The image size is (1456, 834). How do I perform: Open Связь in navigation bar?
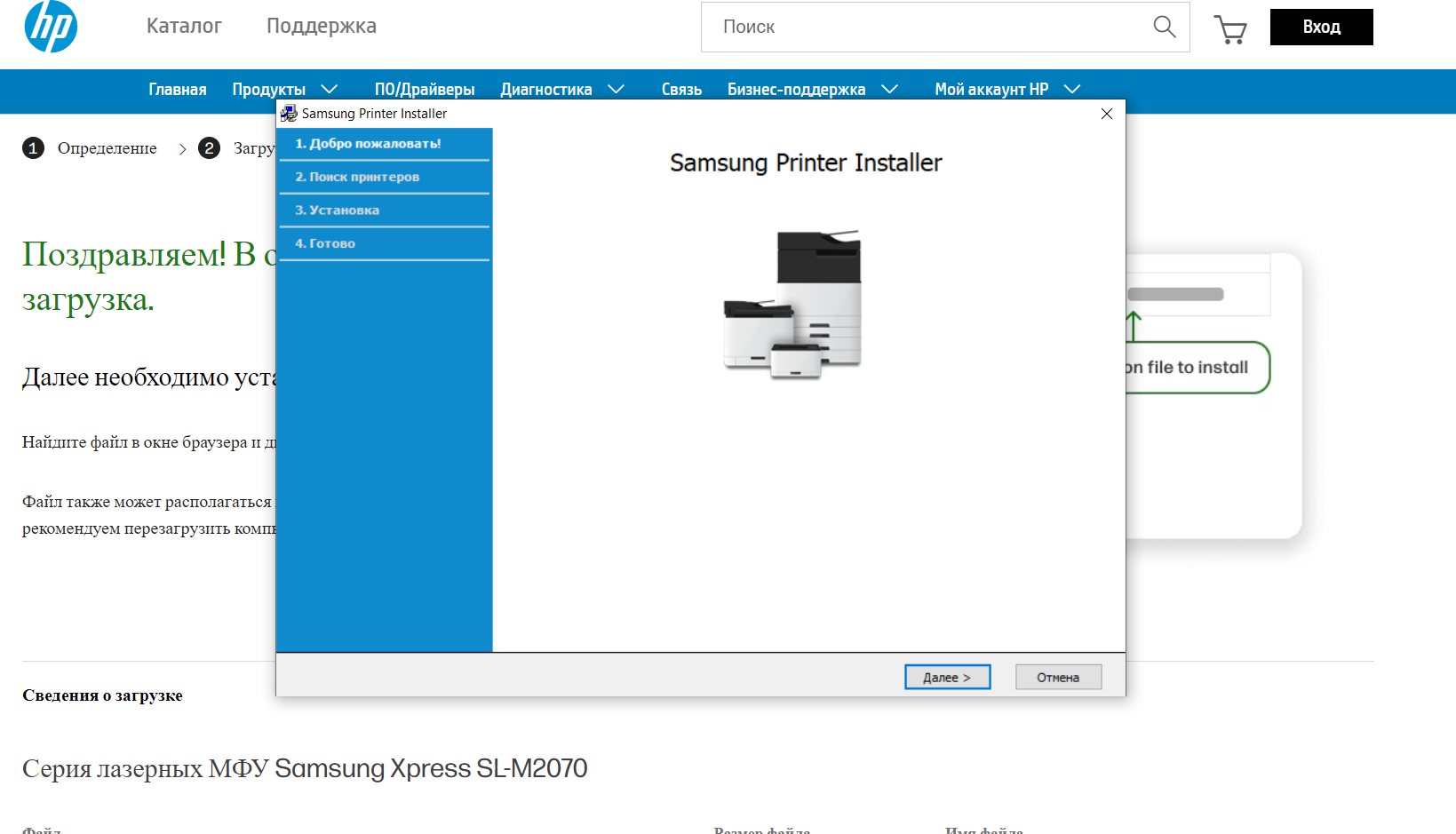681,90
